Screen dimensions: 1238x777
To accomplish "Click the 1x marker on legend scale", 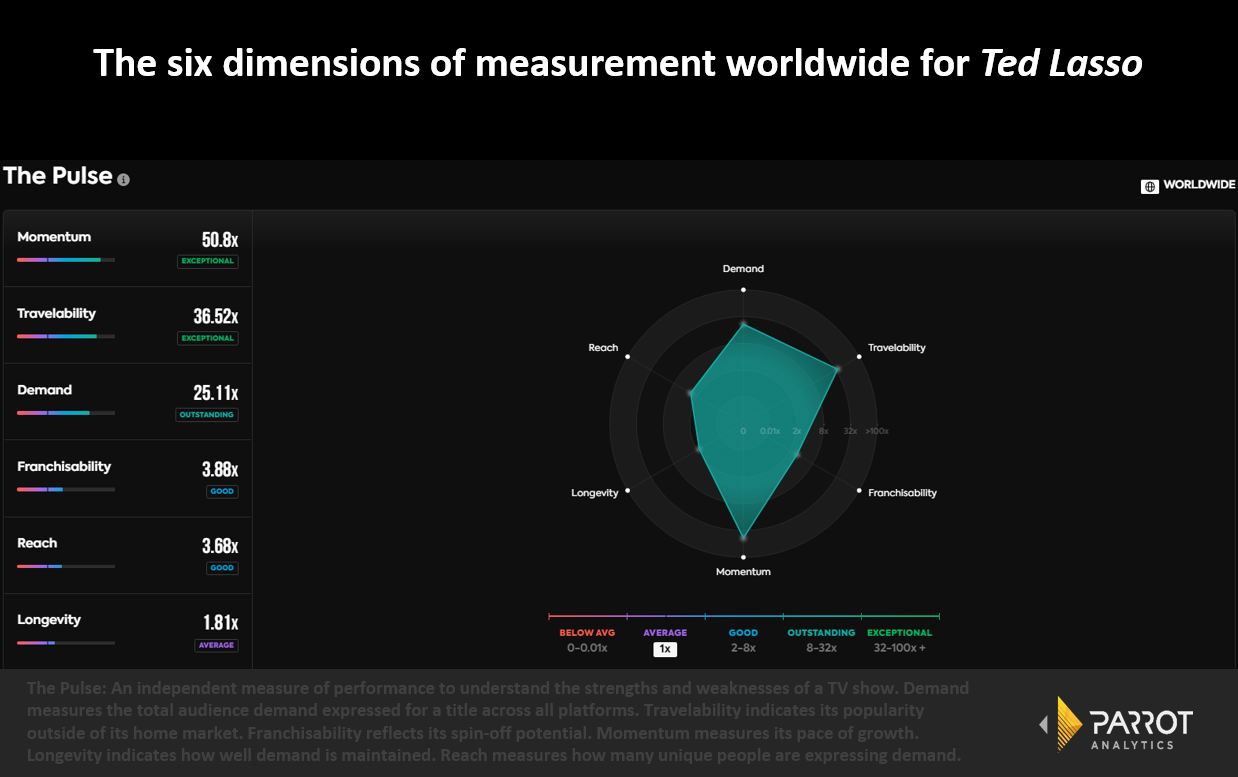I will 665,649.
